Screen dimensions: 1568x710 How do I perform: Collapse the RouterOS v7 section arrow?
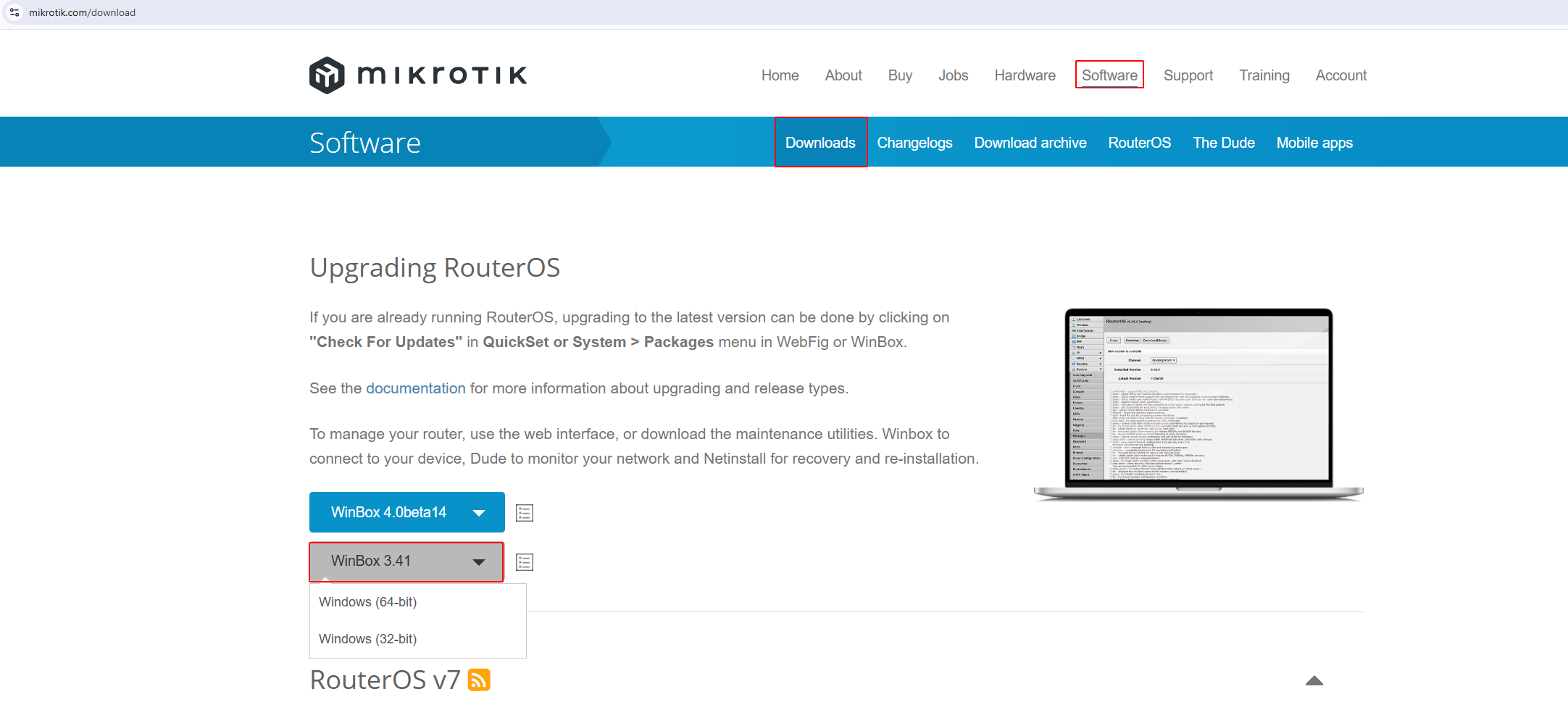click(x=1314, y=680)
